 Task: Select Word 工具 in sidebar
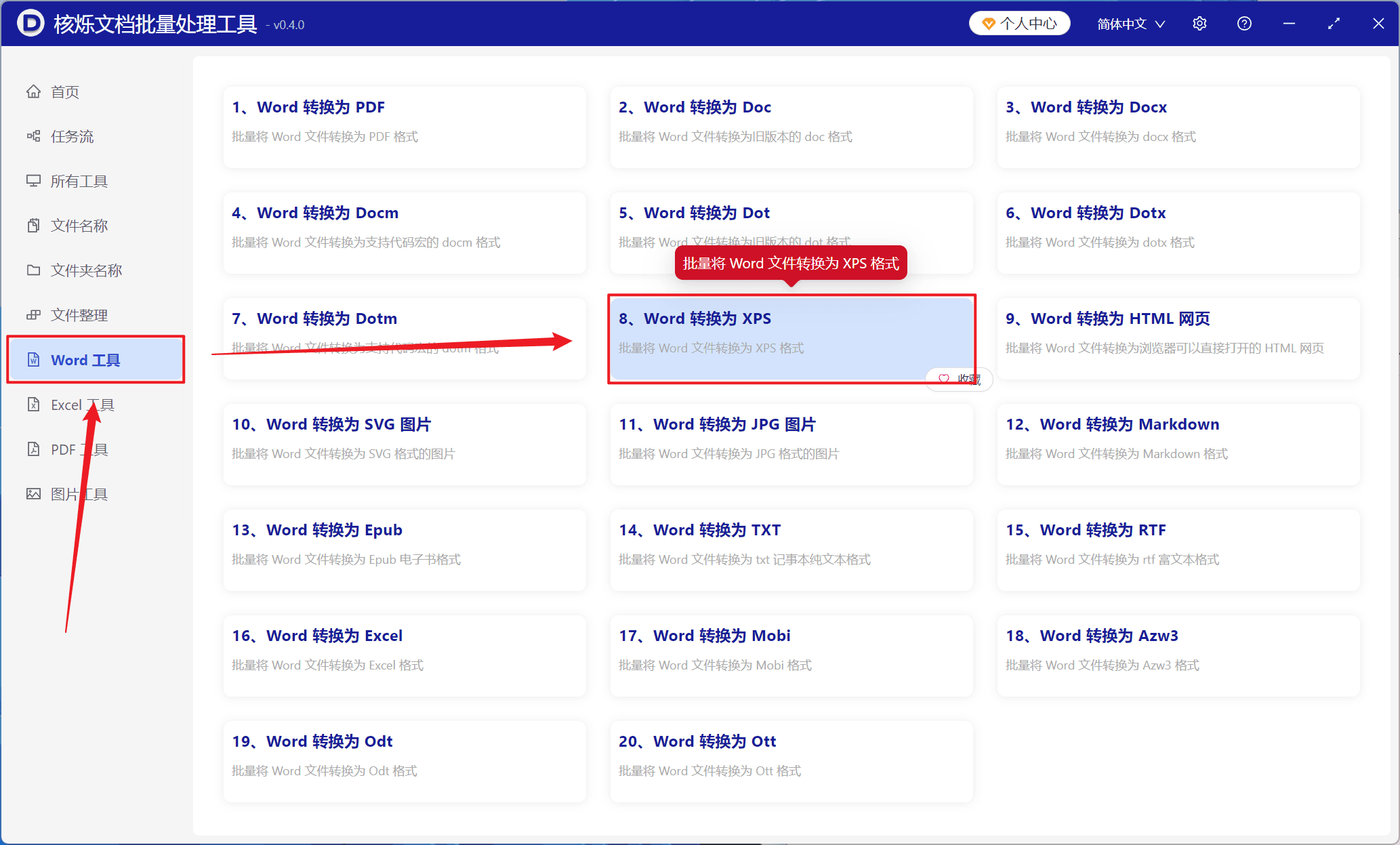[96, 360]
